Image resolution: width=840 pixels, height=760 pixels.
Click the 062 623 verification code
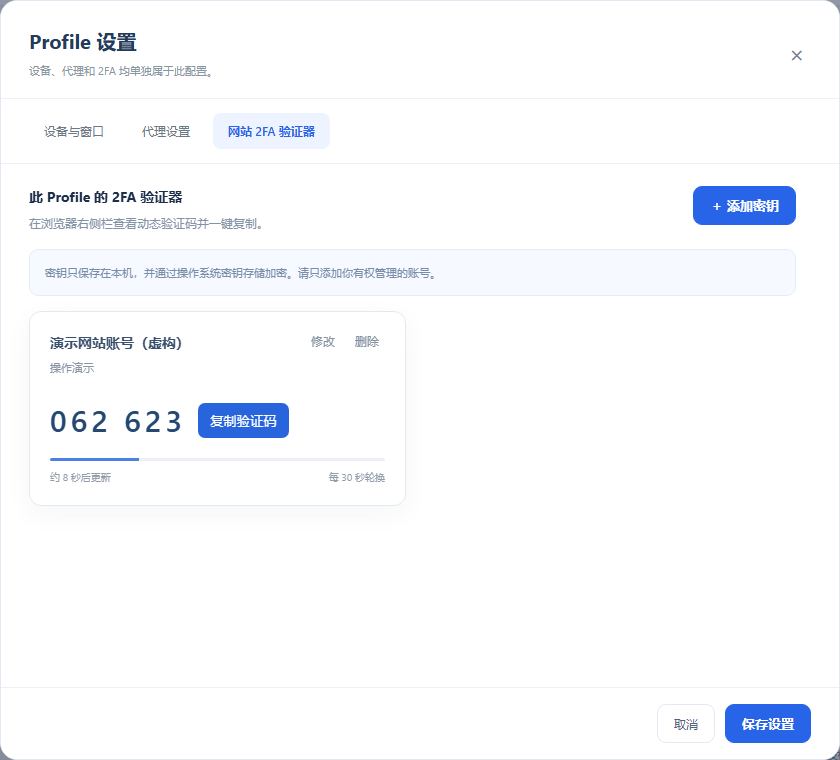coord(116,422)
